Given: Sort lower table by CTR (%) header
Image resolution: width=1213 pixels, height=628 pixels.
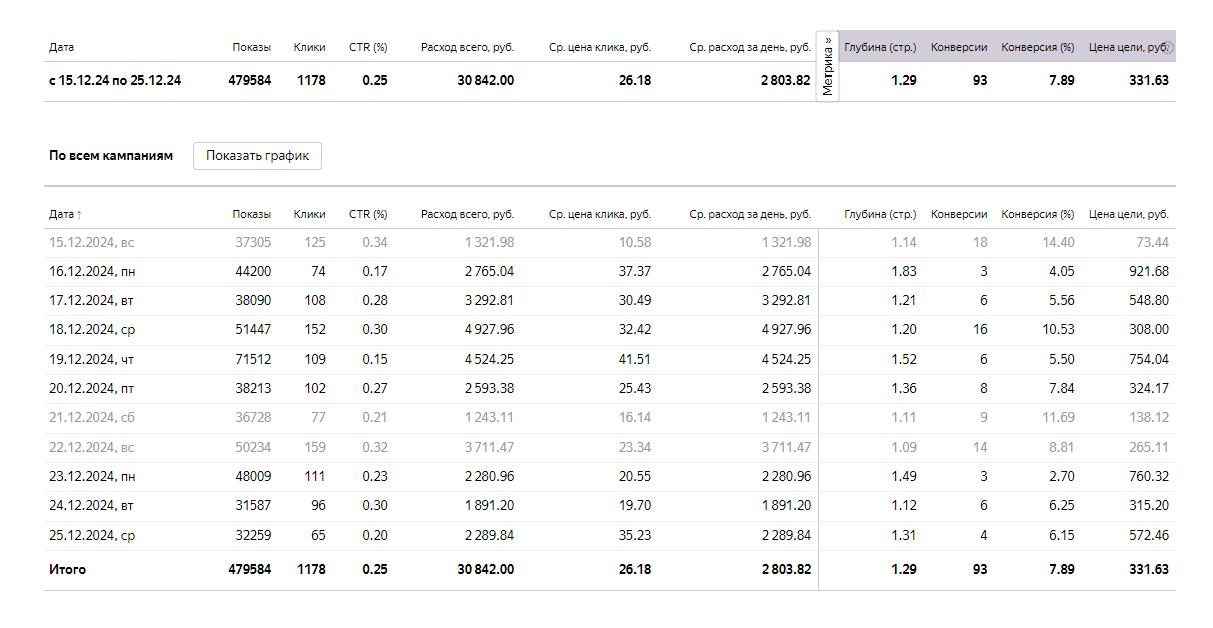Looking at the screenshot, I should click(367, 214).
